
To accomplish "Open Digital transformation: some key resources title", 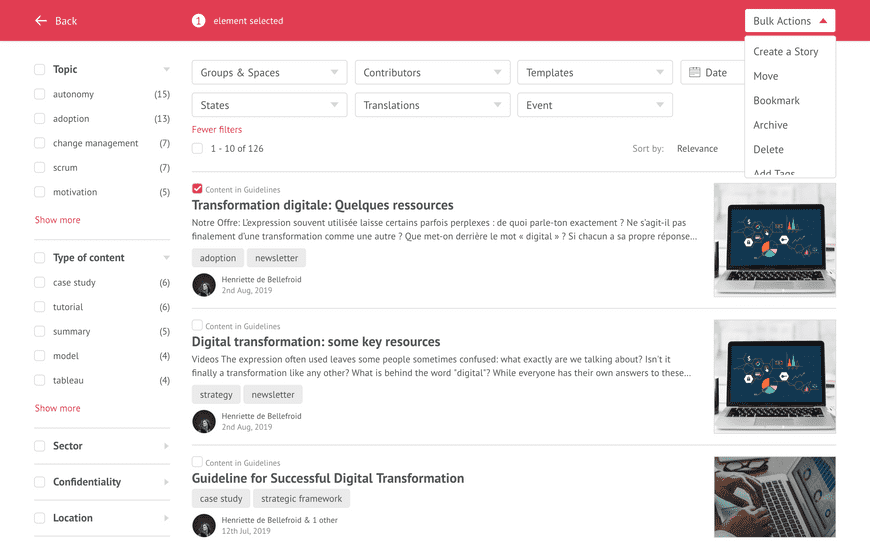I will click(x=316, y=341).
